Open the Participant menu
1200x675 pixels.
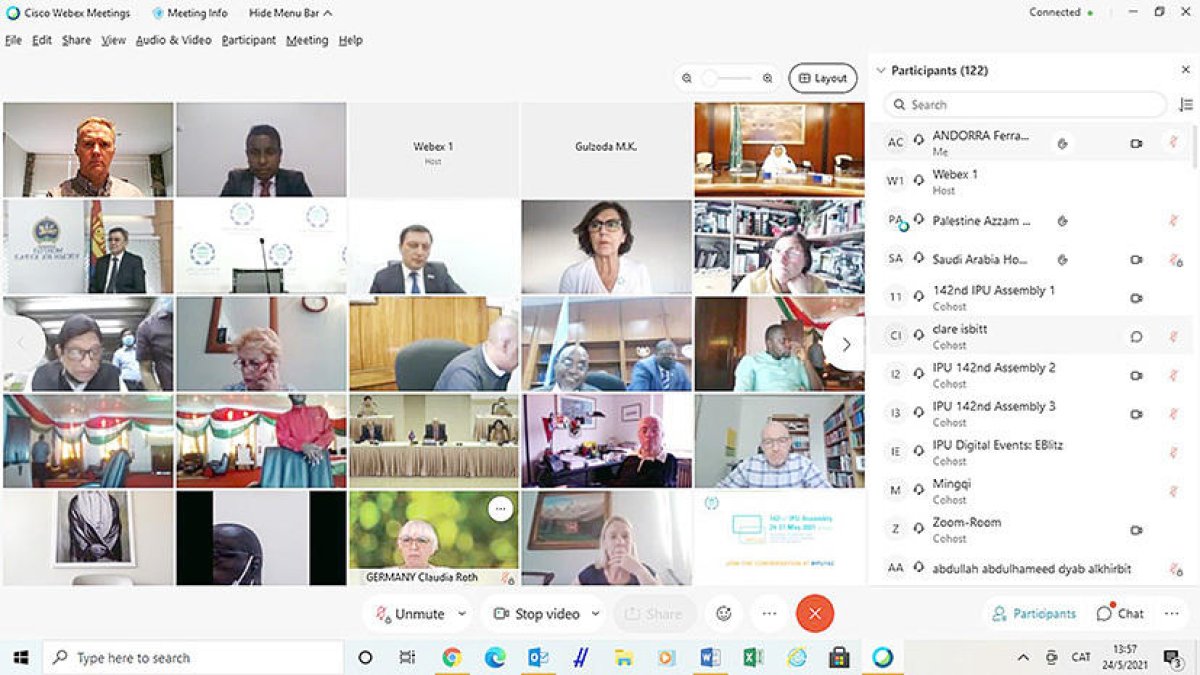click(x=248, y=40)
